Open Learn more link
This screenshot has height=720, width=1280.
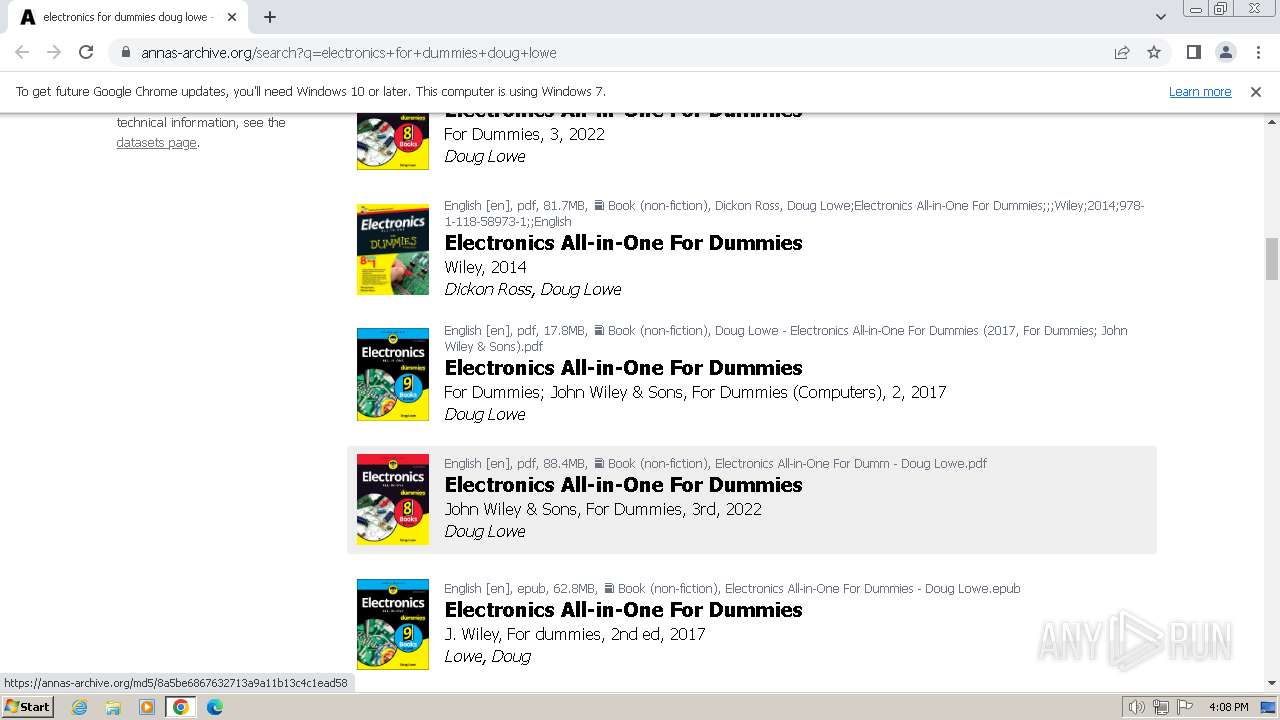[1200, 91]
